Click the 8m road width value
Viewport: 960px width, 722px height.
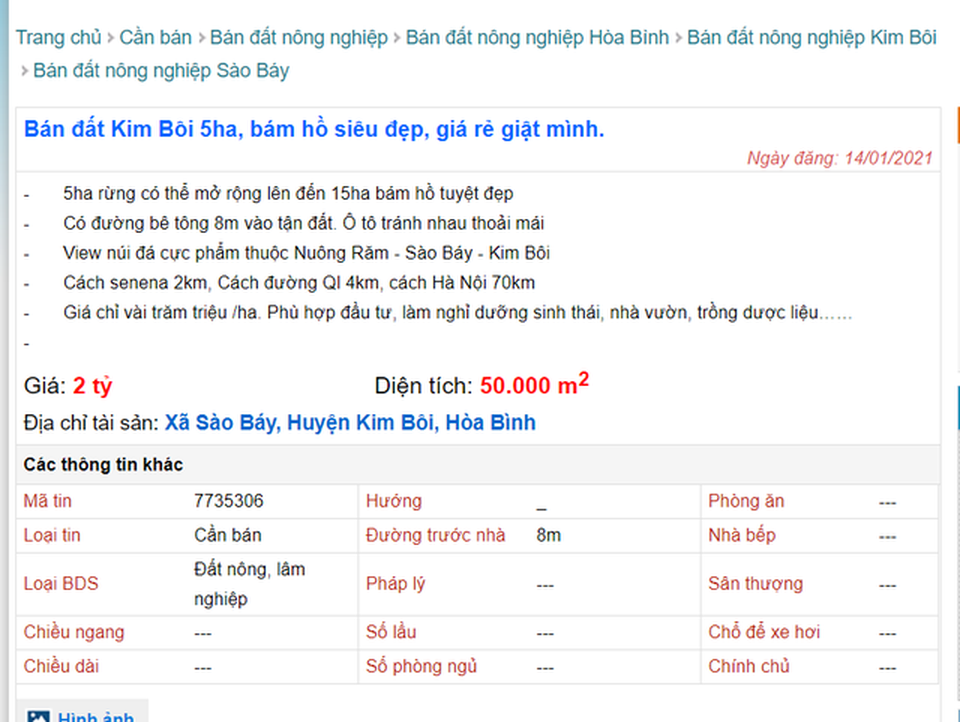pyautogui.click(x=549, y=535)
